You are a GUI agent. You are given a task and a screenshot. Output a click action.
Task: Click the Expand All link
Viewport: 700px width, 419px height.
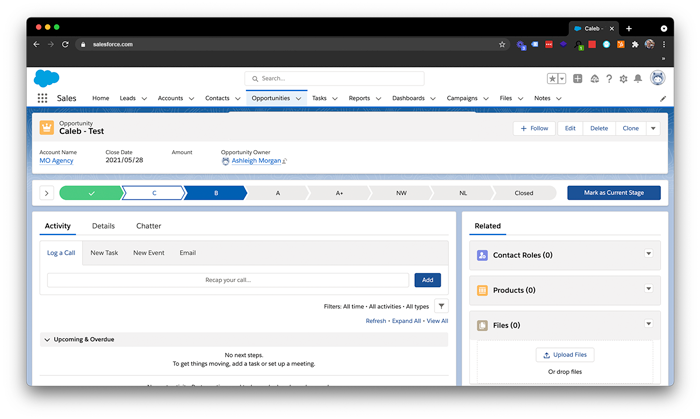406,321
